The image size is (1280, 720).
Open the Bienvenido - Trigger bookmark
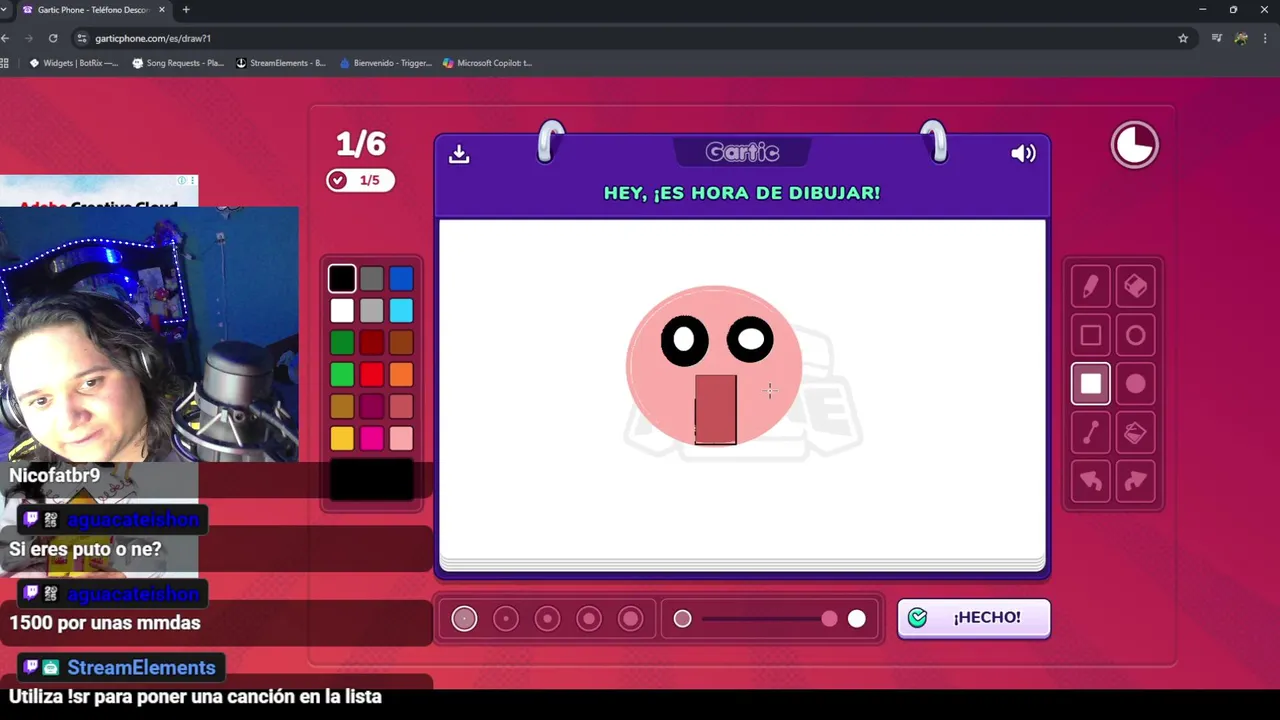click(386, 63)
